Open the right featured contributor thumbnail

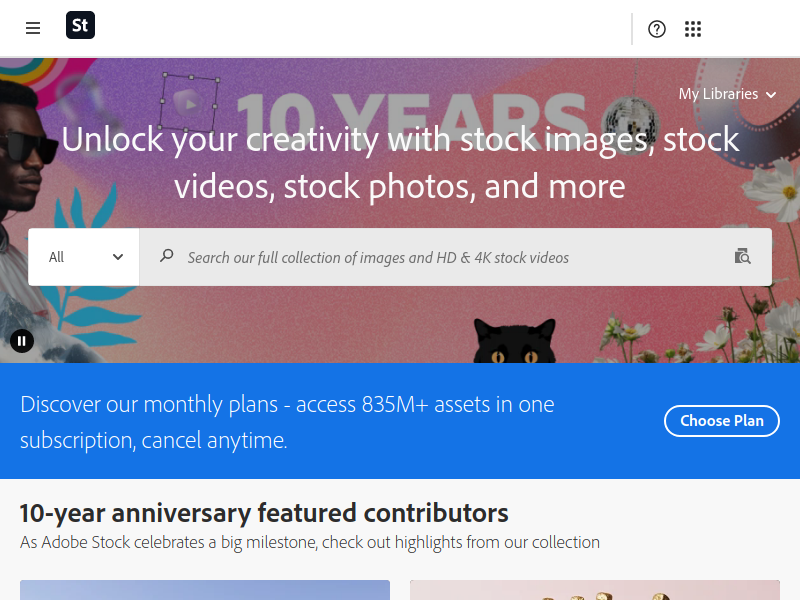pos(594,590)
